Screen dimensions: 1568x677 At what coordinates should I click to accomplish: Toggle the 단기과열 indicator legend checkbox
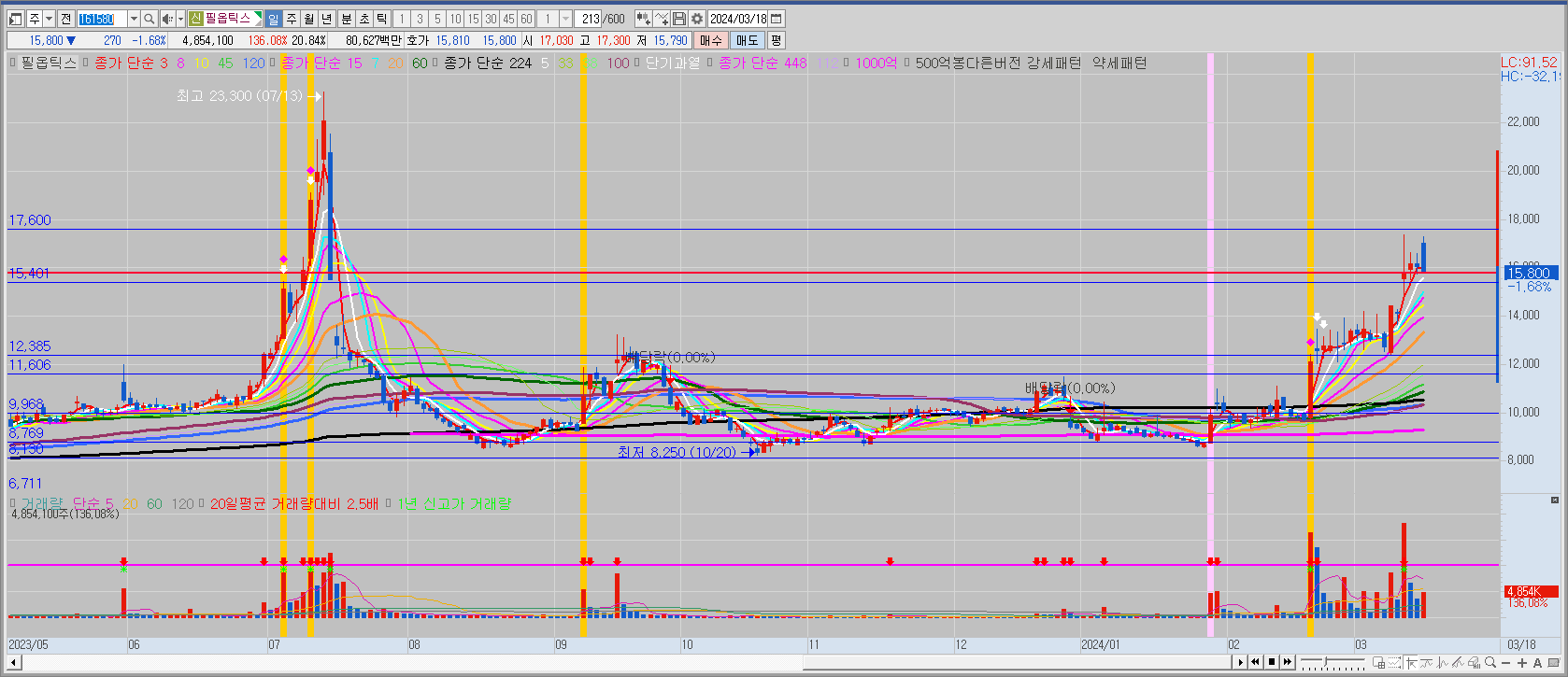coord(637,63)
